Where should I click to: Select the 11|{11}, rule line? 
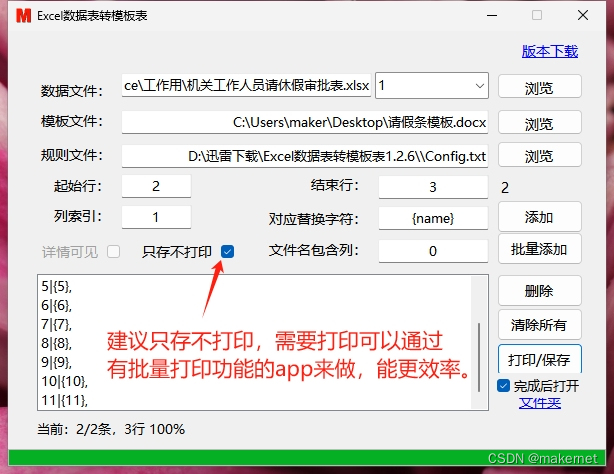pyautogui.click(x=65, y=400)
